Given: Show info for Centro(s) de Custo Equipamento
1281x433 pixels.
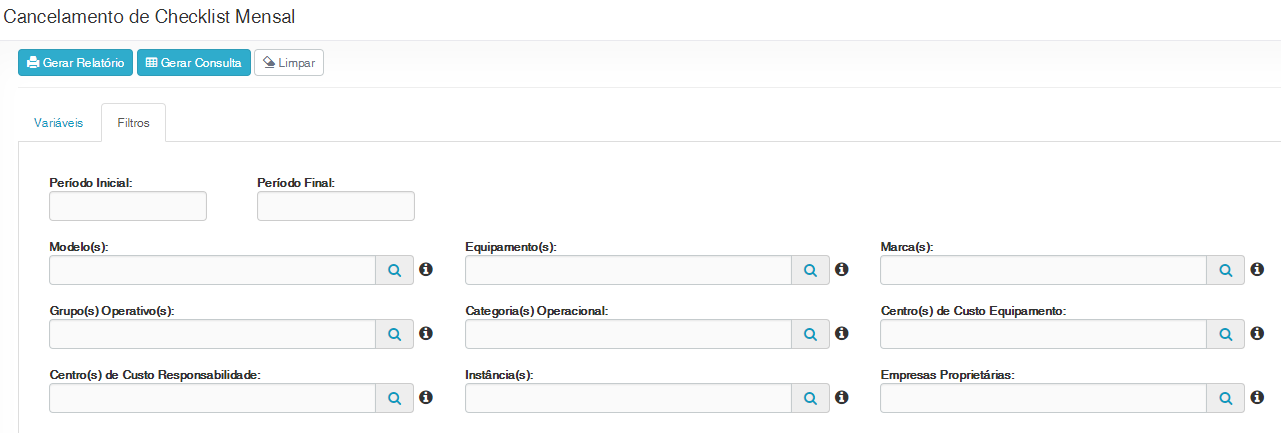Looking at the screenshot, I should point(1257,333).
